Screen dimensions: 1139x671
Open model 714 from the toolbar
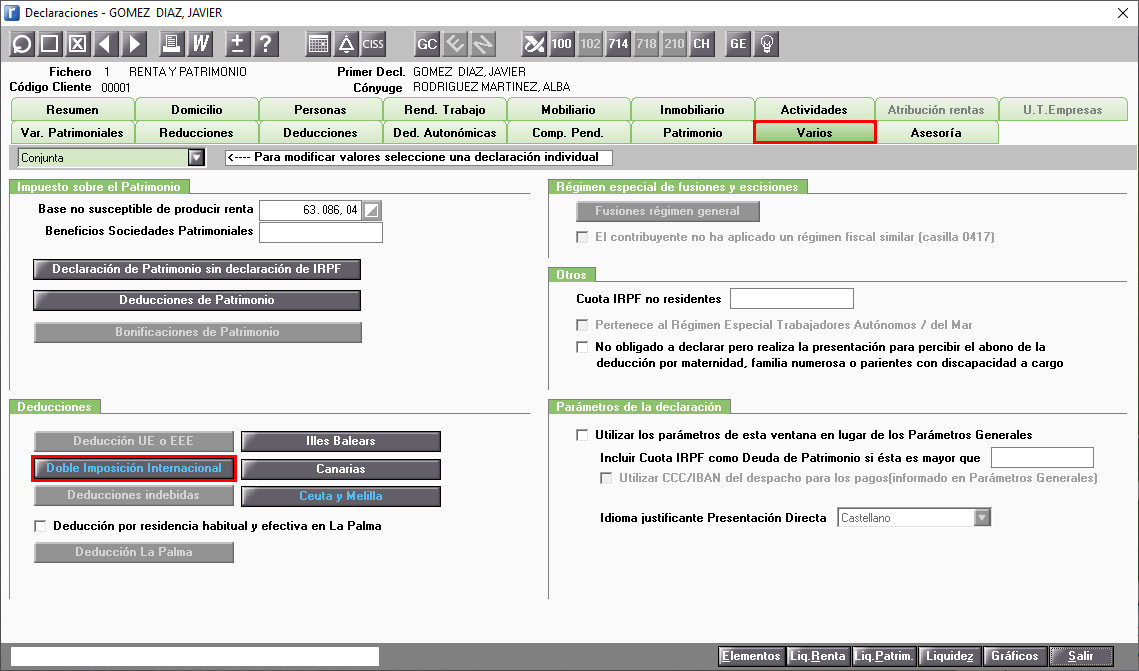click(x=618, y=44)
